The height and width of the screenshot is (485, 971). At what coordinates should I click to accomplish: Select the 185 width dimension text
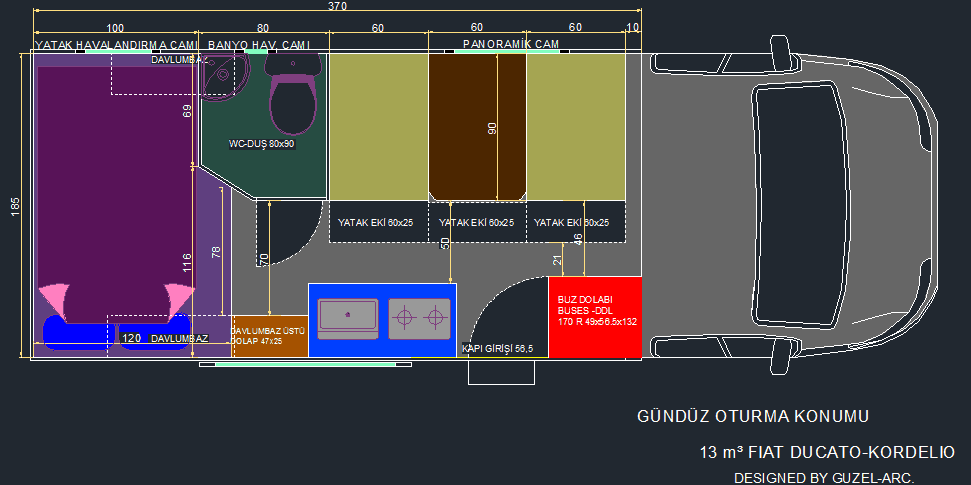[x=15, y=207]
